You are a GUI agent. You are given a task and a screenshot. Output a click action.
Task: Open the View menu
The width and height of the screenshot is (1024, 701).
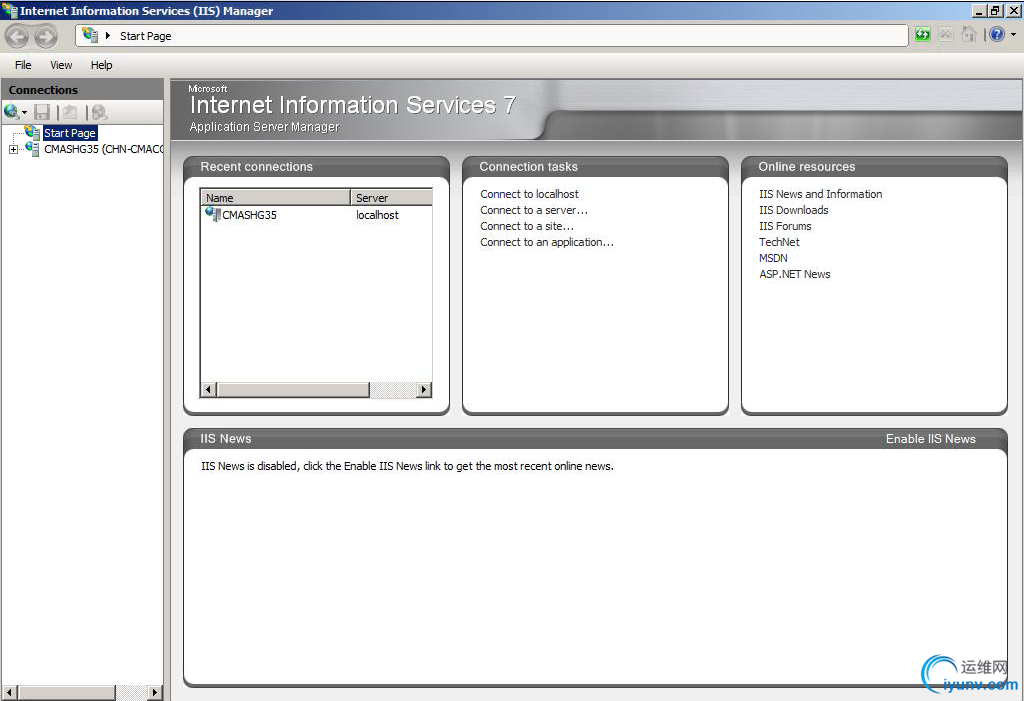click(61, 65)
